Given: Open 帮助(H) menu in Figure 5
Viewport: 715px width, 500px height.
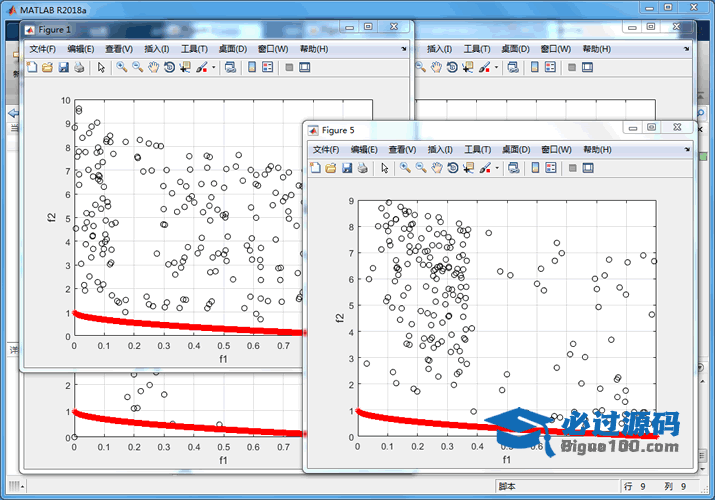Looking at the screenshot, I should (597, 149).
